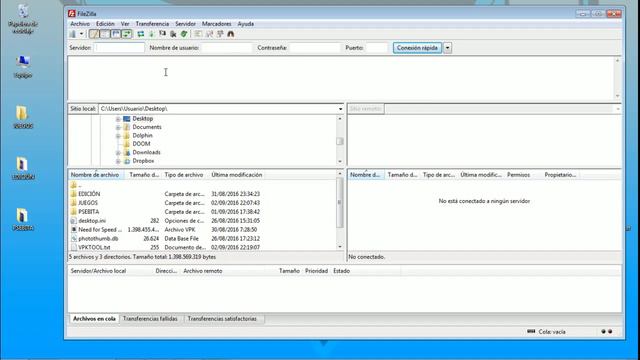Open the Edición menu
This screenshot has height=360, width=640.
point(105,24)
